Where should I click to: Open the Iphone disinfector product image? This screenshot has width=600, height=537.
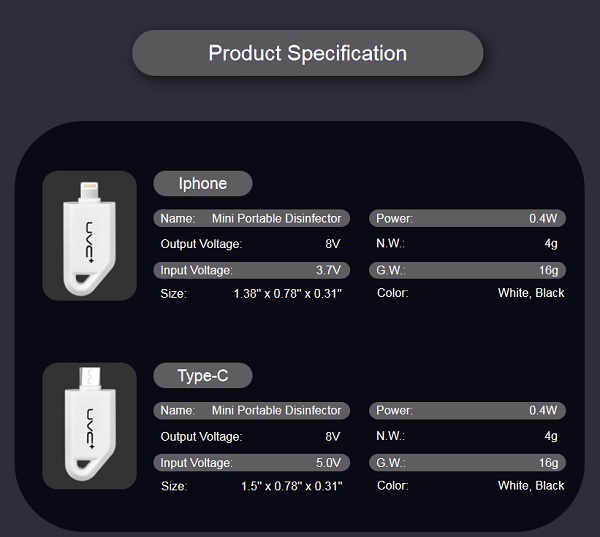[90, 236]
